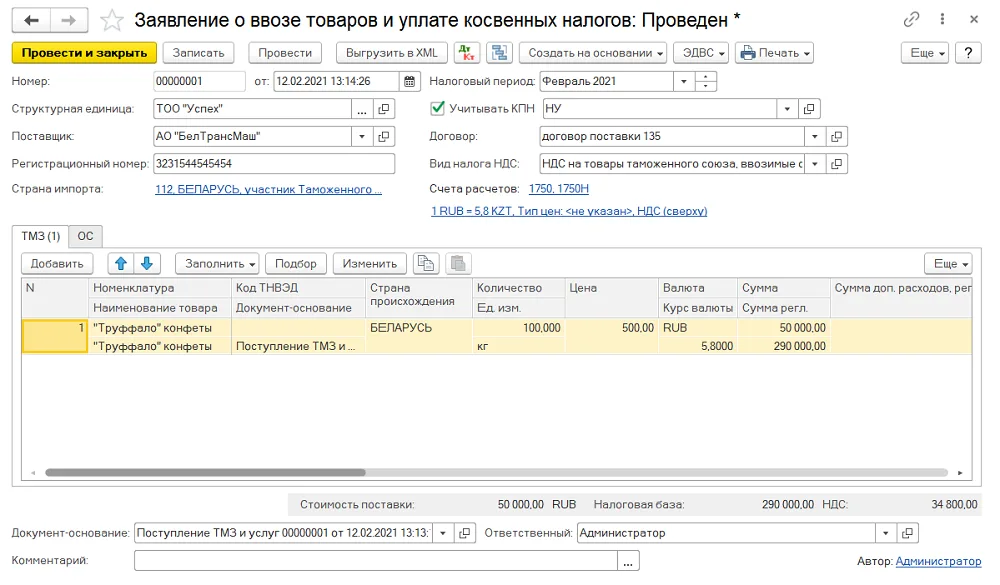Click the ellipsis in Комментарий field
Image resolution: width=1000 pixels, height=585 pixels.
coord(628,561)
